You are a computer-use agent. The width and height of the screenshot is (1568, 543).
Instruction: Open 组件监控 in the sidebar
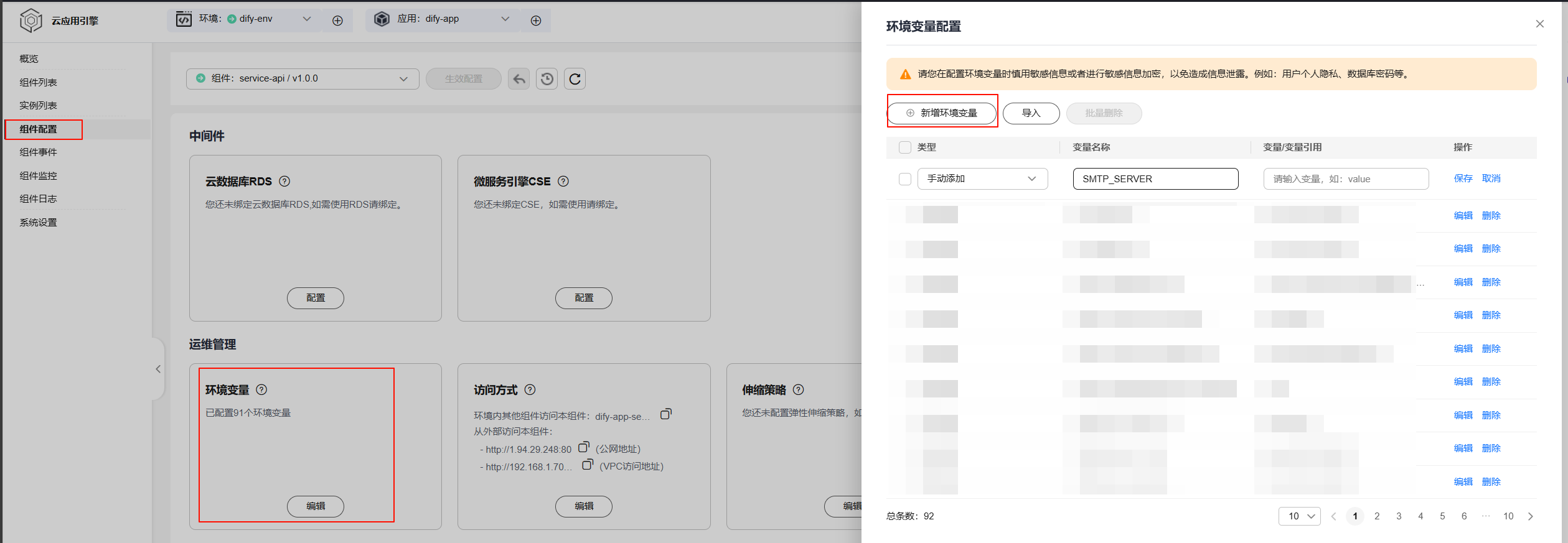(38, 175)
